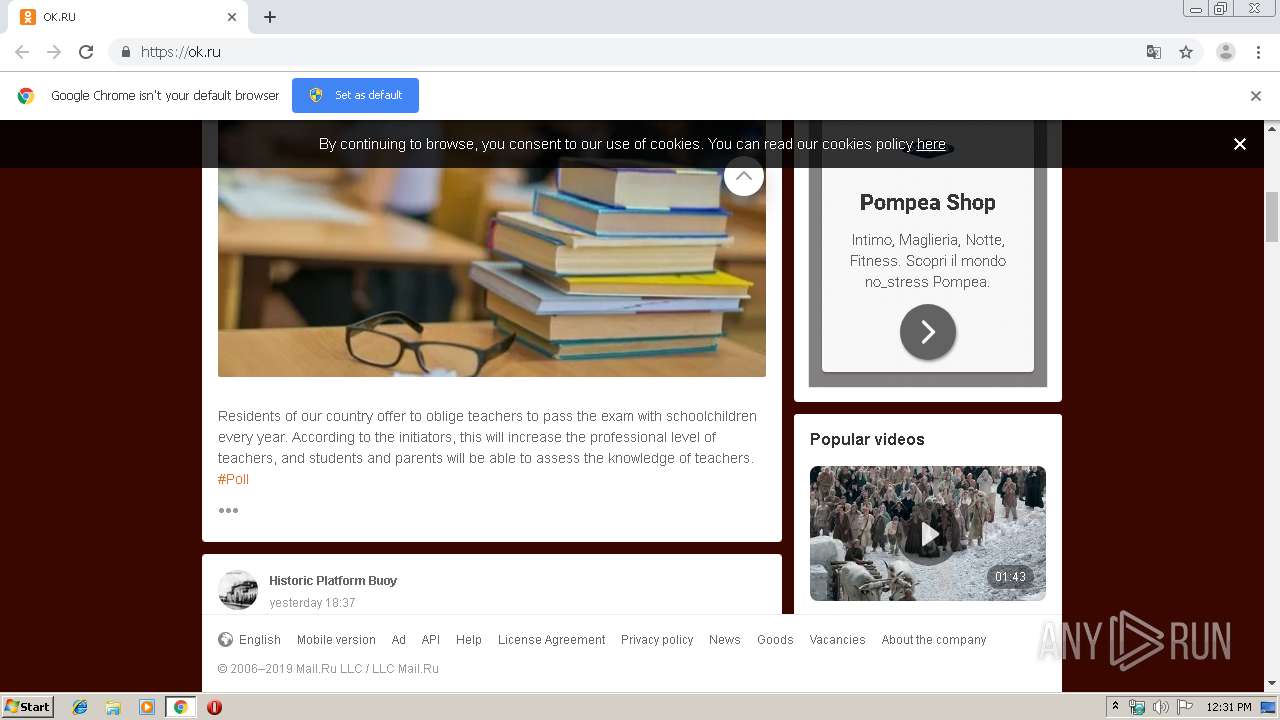Open the volume speaker tray icon
Image resolution: width=1280 pixels, height=720 pixels.
click(1160, 707)
